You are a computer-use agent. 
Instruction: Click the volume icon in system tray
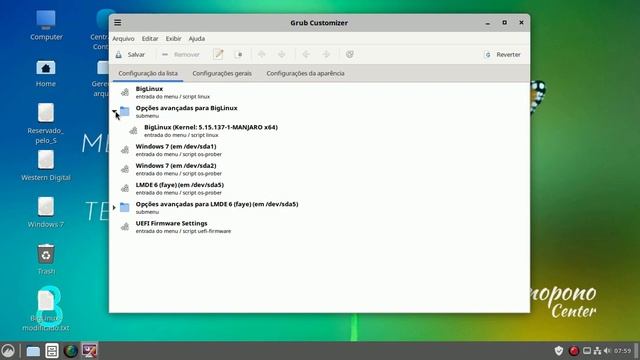607,351
